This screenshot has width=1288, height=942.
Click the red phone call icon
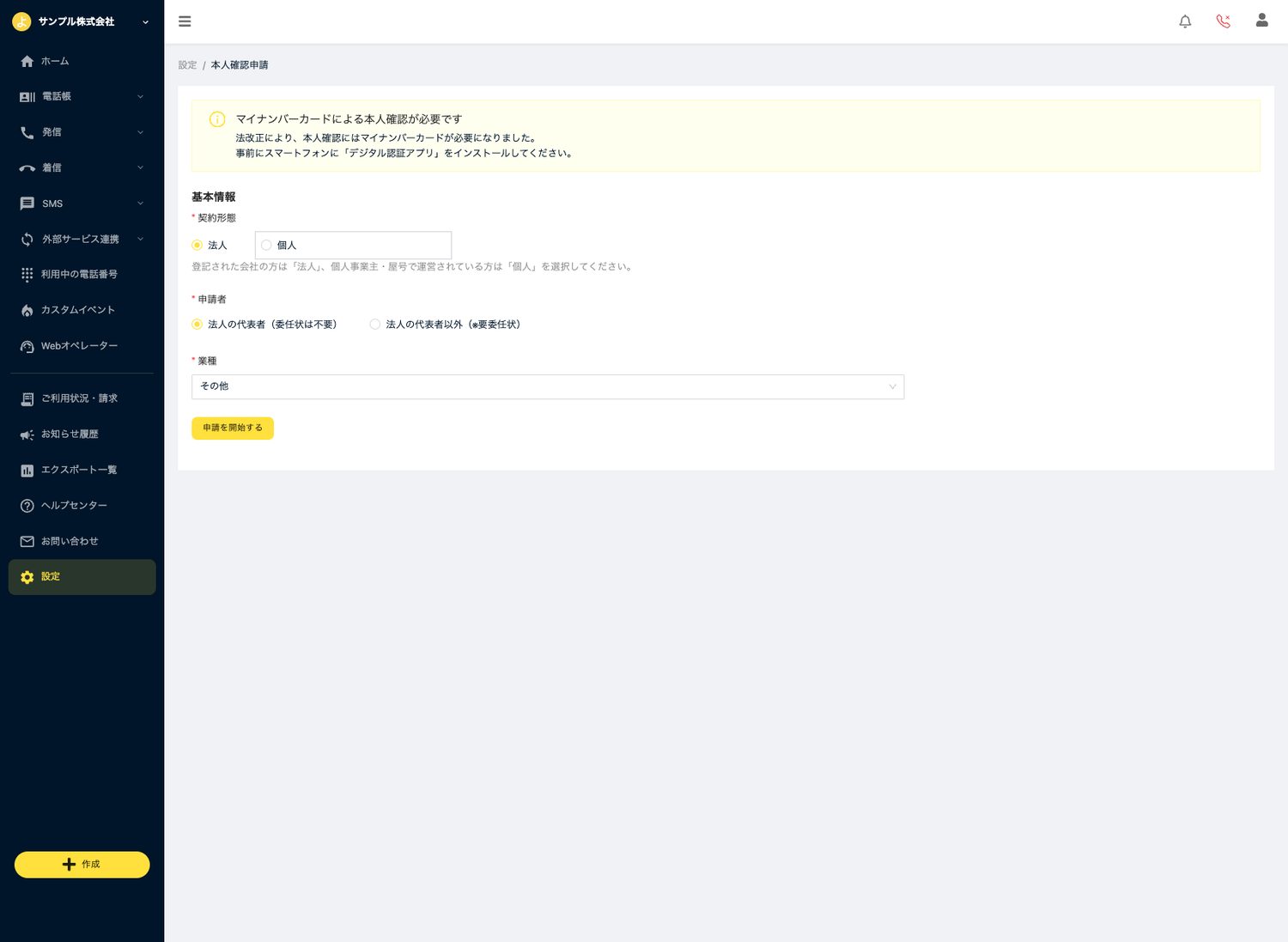coord(1224,21)
